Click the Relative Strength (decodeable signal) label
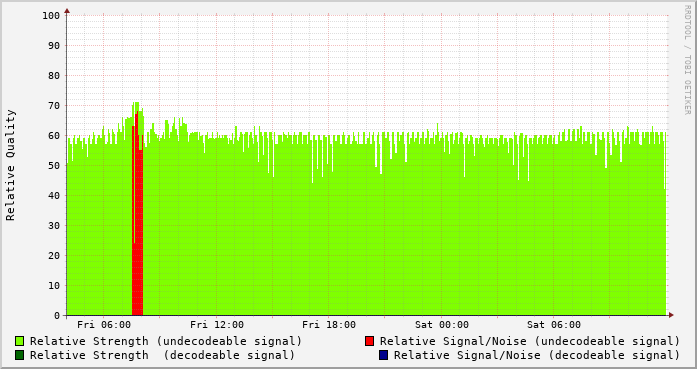697x369 pixels. click(162, 355)
